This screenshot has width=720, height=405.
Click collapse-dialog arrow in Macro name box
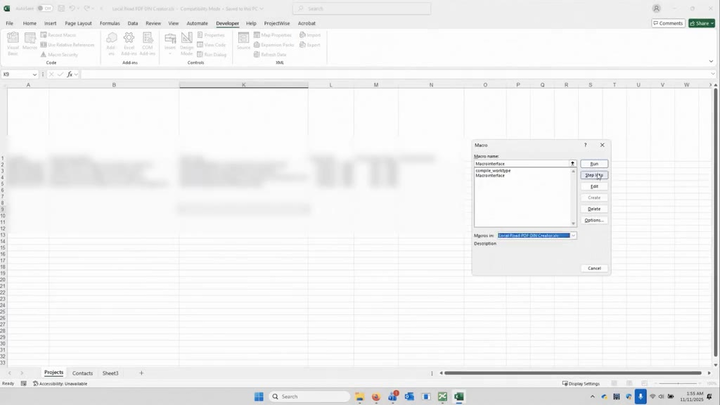[x=573, y=163]
